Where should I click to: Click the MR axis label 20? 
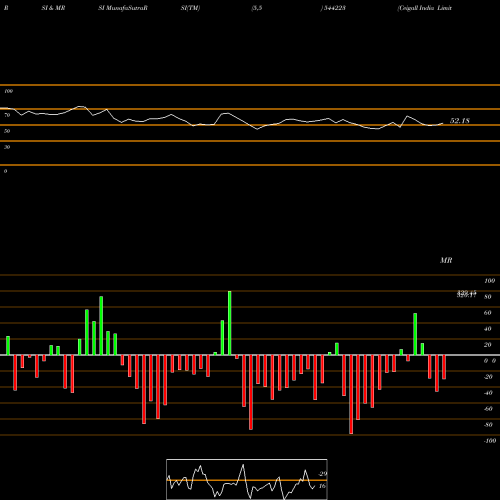pyautogui.click(x=487, y=345)
